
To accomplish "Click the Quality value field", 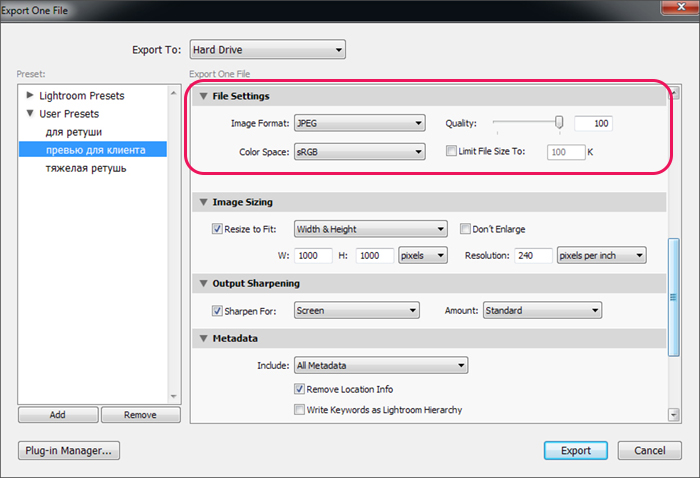I will 593,123.
